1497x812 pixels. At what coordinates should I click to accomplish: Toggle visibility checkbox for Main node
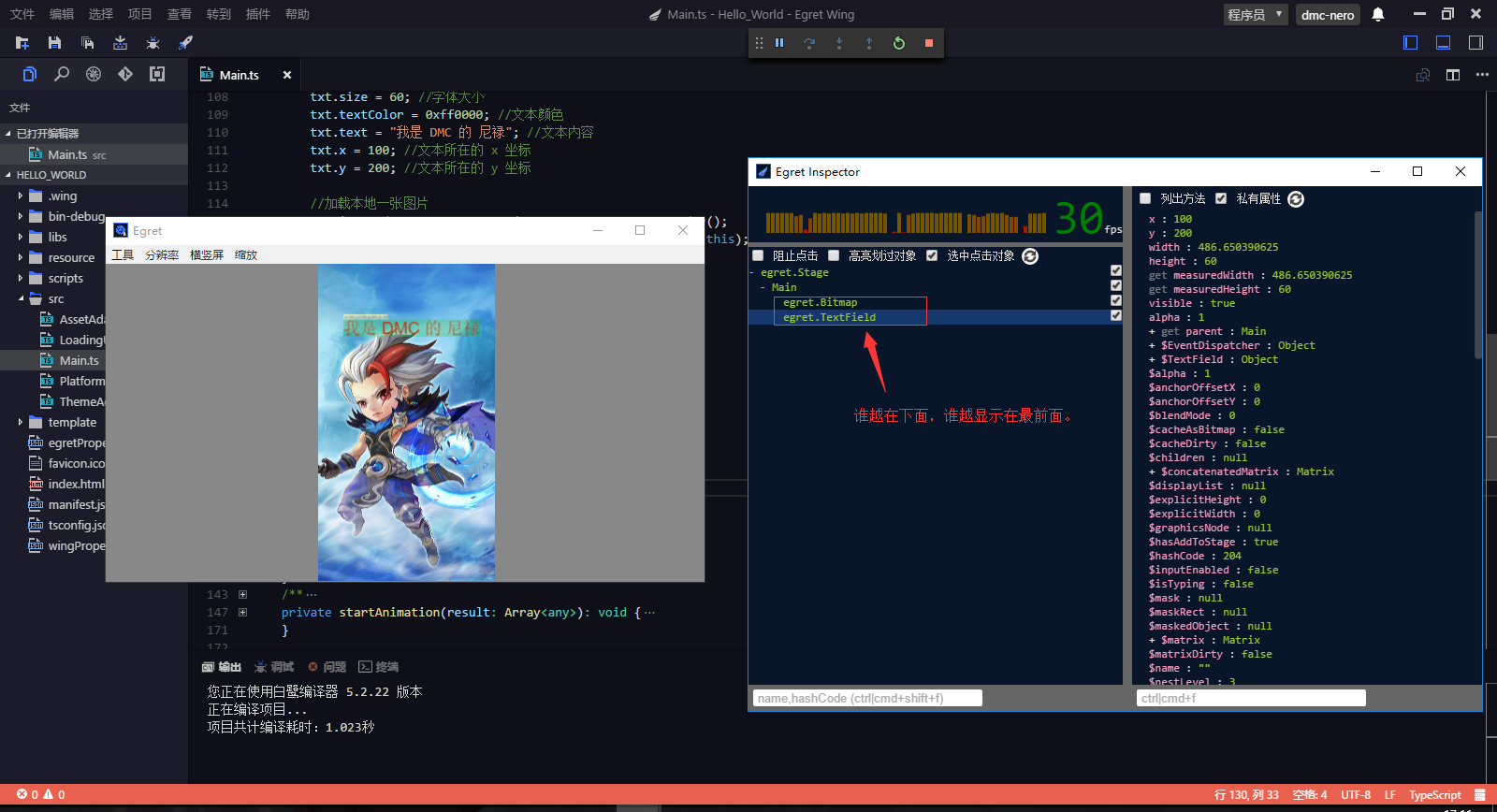click(x=1116, y=285)
